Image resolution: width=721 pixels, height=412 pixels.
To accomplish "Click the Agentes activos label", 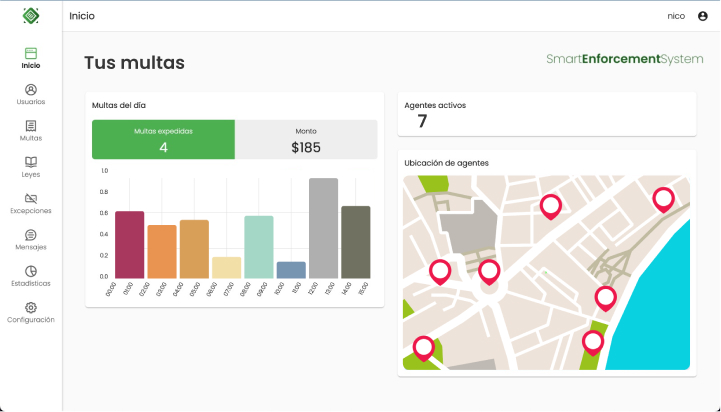I will click(435, 105).
